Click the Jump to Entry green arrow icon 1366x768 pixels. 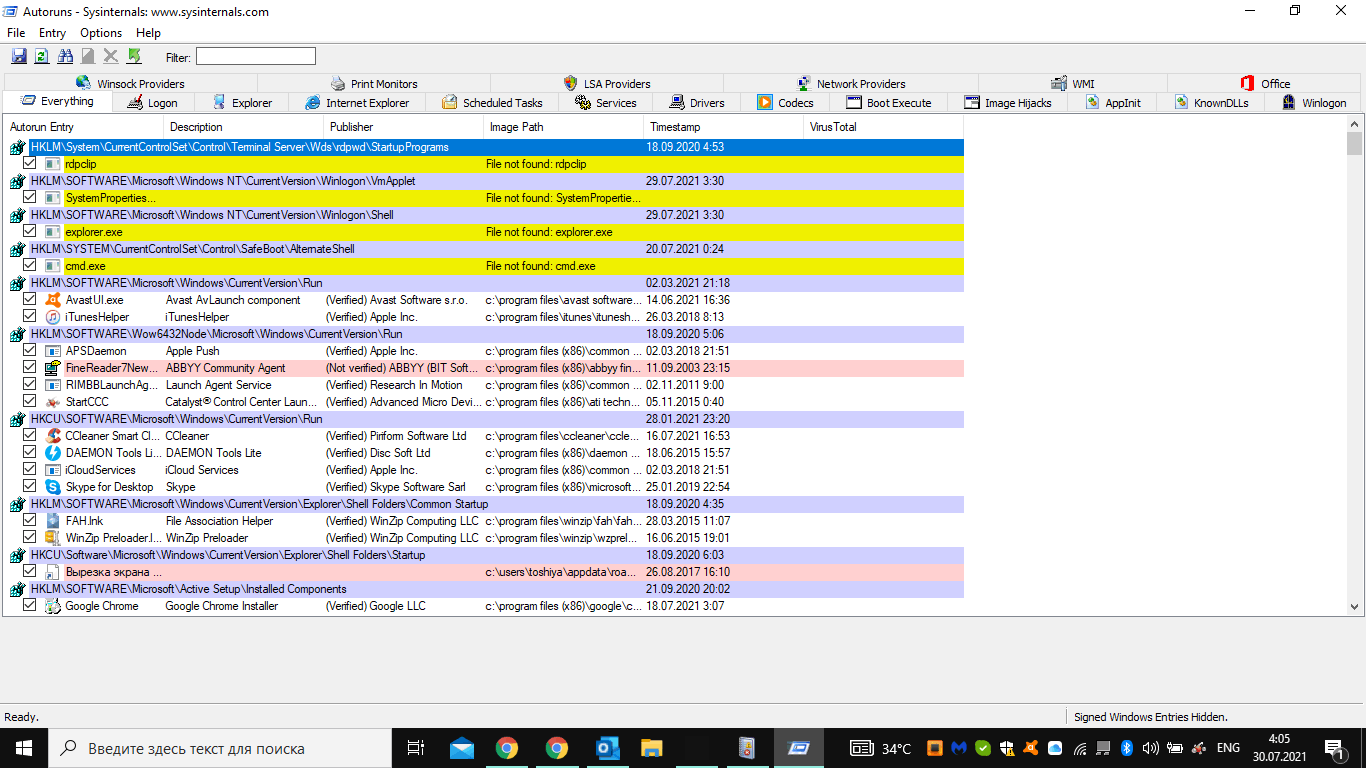tap(134, 56)
